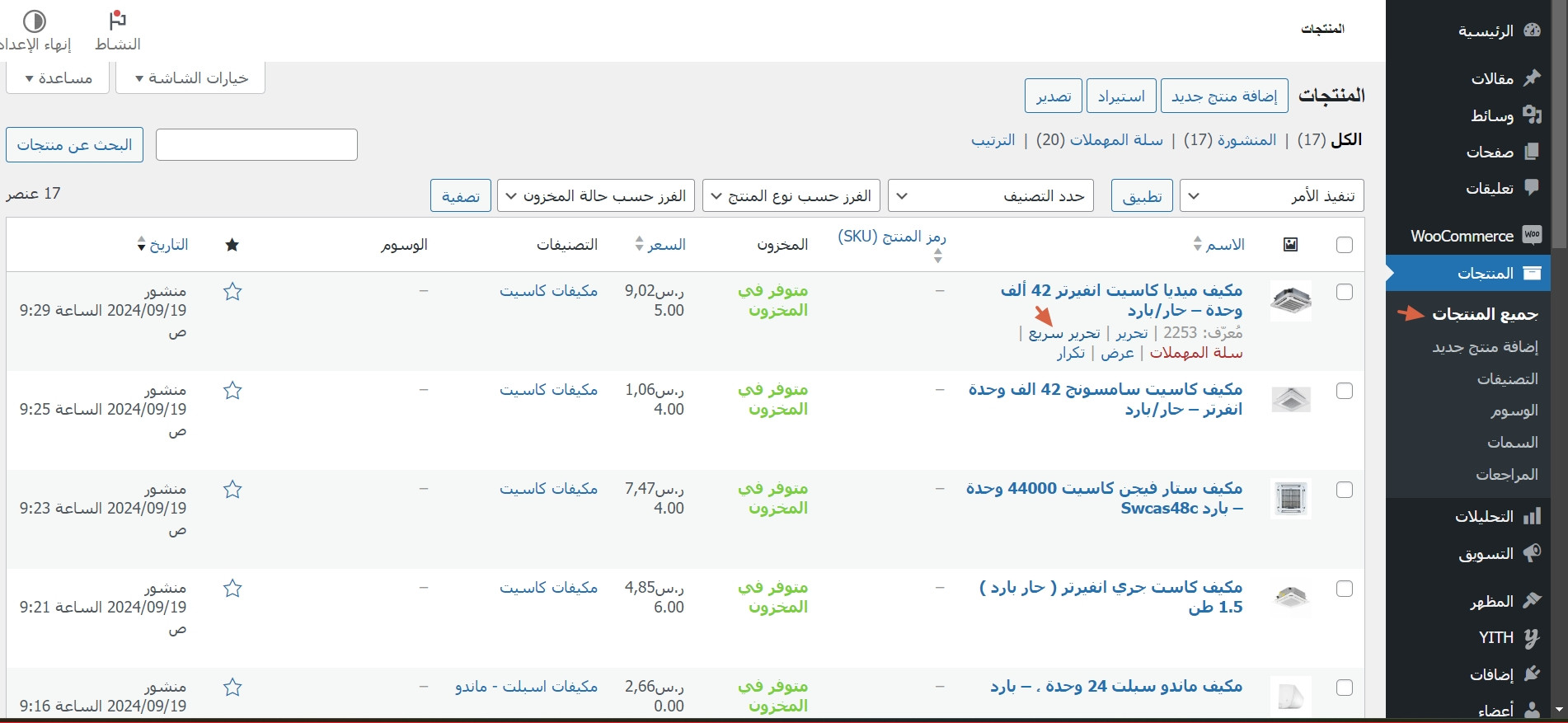Viewport: 1568px width, 723px height.
Task: Tick the Star Vision cassette product checkbox
Action: pyautogui.click(x=1344, y=490)
